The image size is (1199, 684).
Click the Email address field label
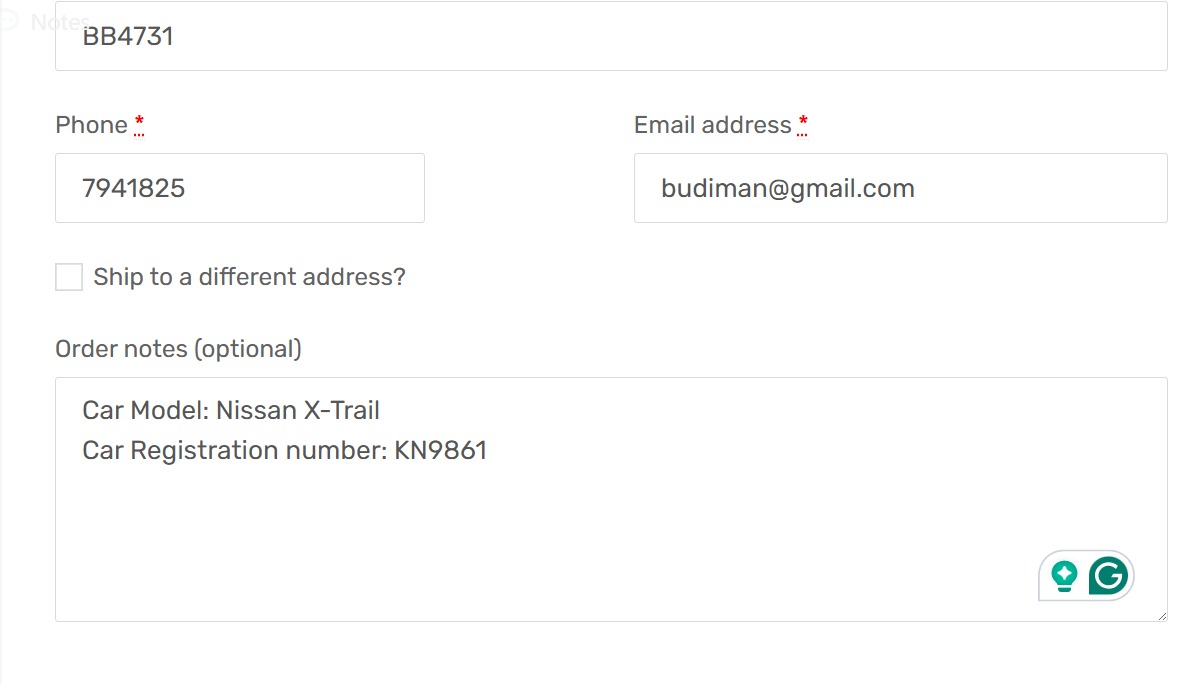point(712,125)
